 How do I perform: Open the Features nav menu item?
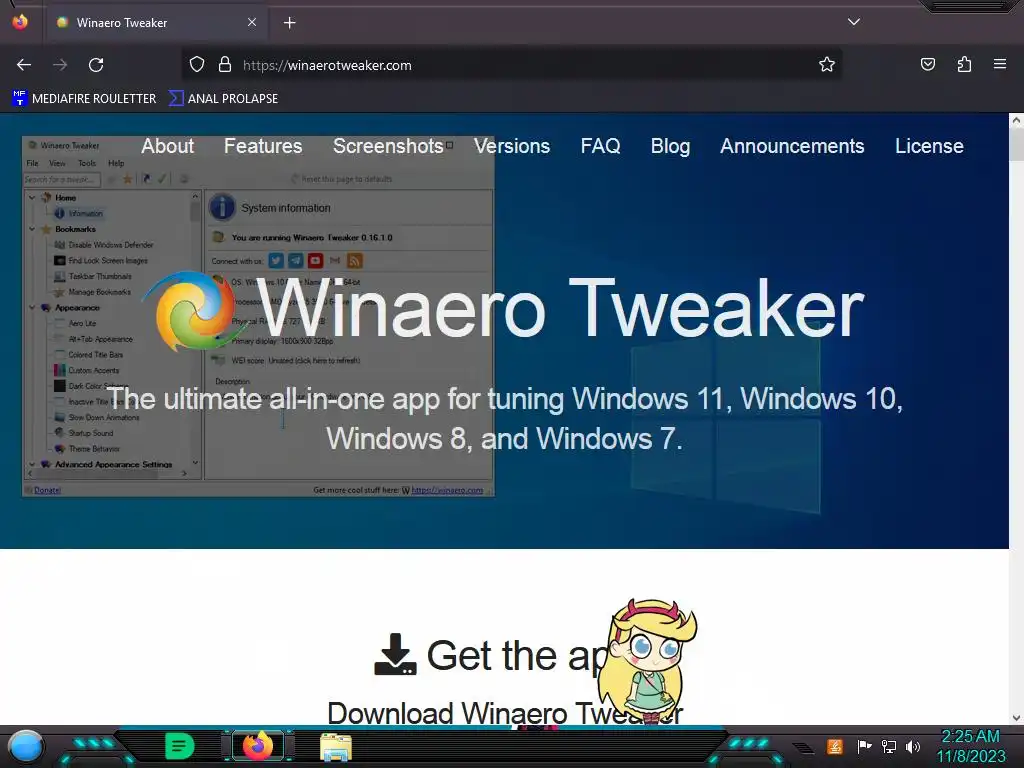[x=263, y=146]
